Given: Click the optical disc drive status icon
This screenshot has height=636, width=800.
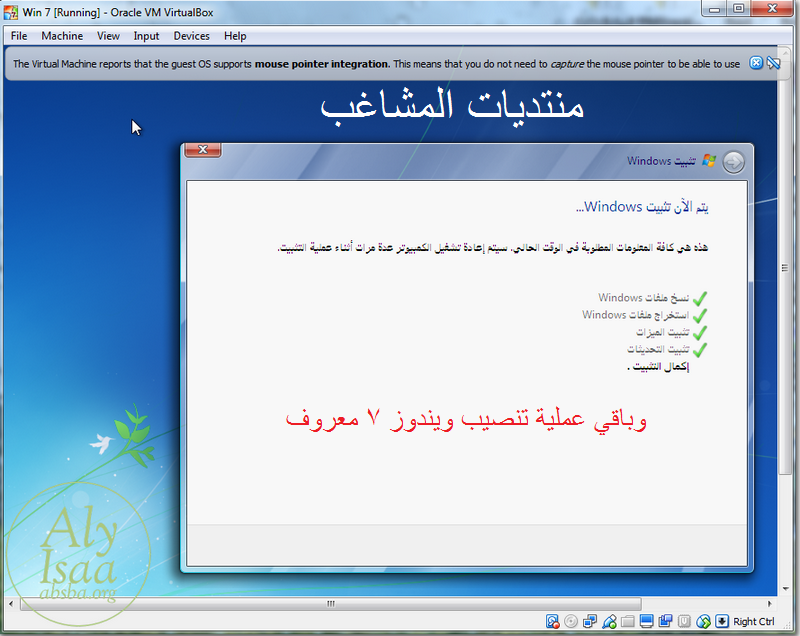Looking at the screenshot, I should 570,622.
